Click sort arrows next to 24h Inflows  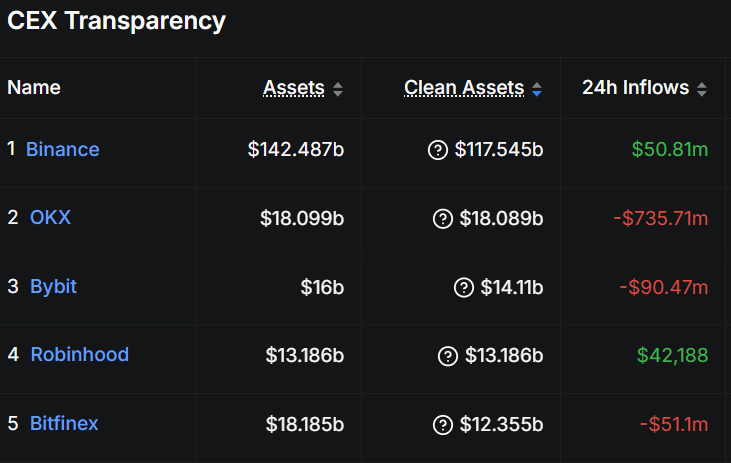coord(702,89)
